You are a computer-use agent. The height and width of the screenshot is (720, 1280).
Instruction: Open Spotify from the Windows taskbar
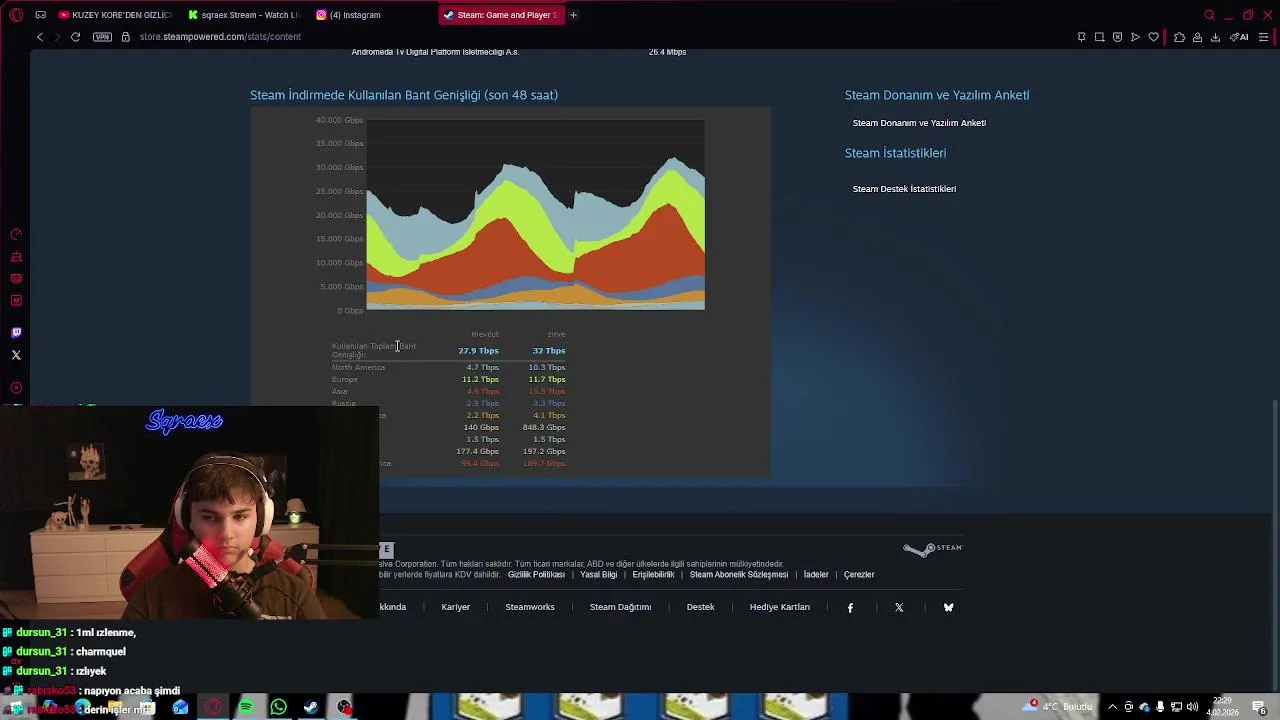coord(246,708)
